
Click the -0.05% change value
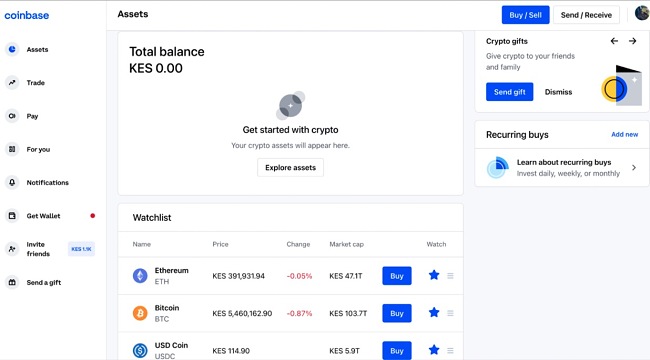coord(299,276)
